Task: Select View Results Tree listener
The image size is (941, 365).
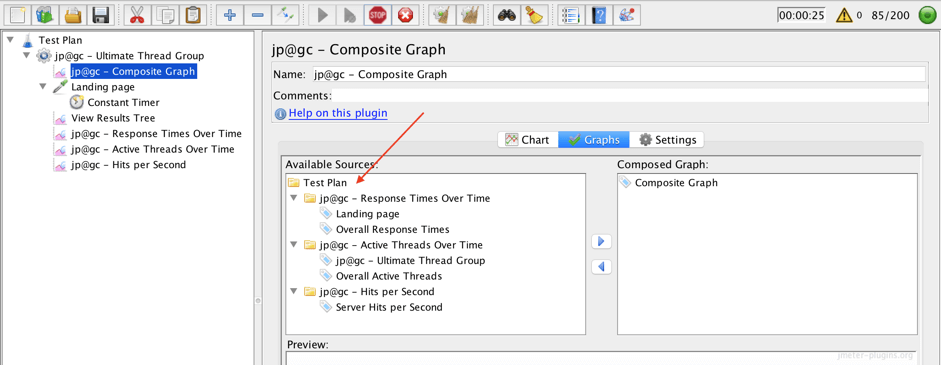Action: pyautogui.click(x=113, y=118)
